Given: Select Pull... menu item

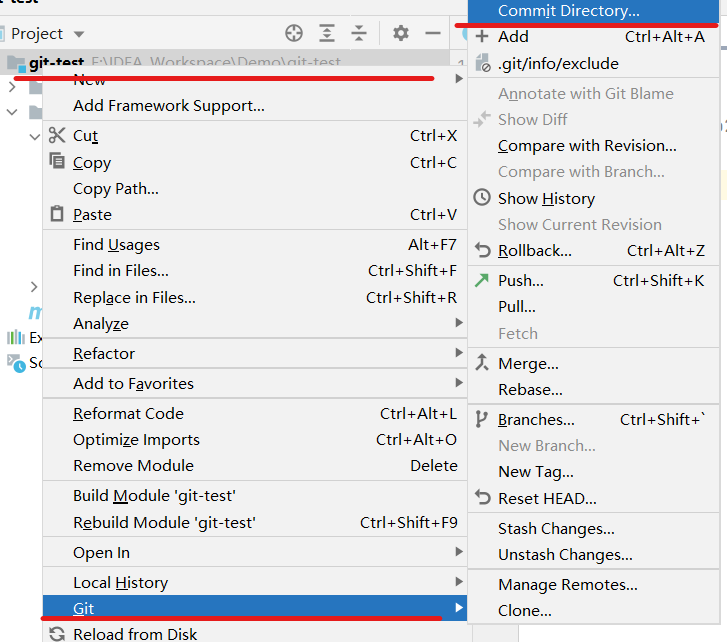Looking at the screenshot, I should click(x=593, y=306).
